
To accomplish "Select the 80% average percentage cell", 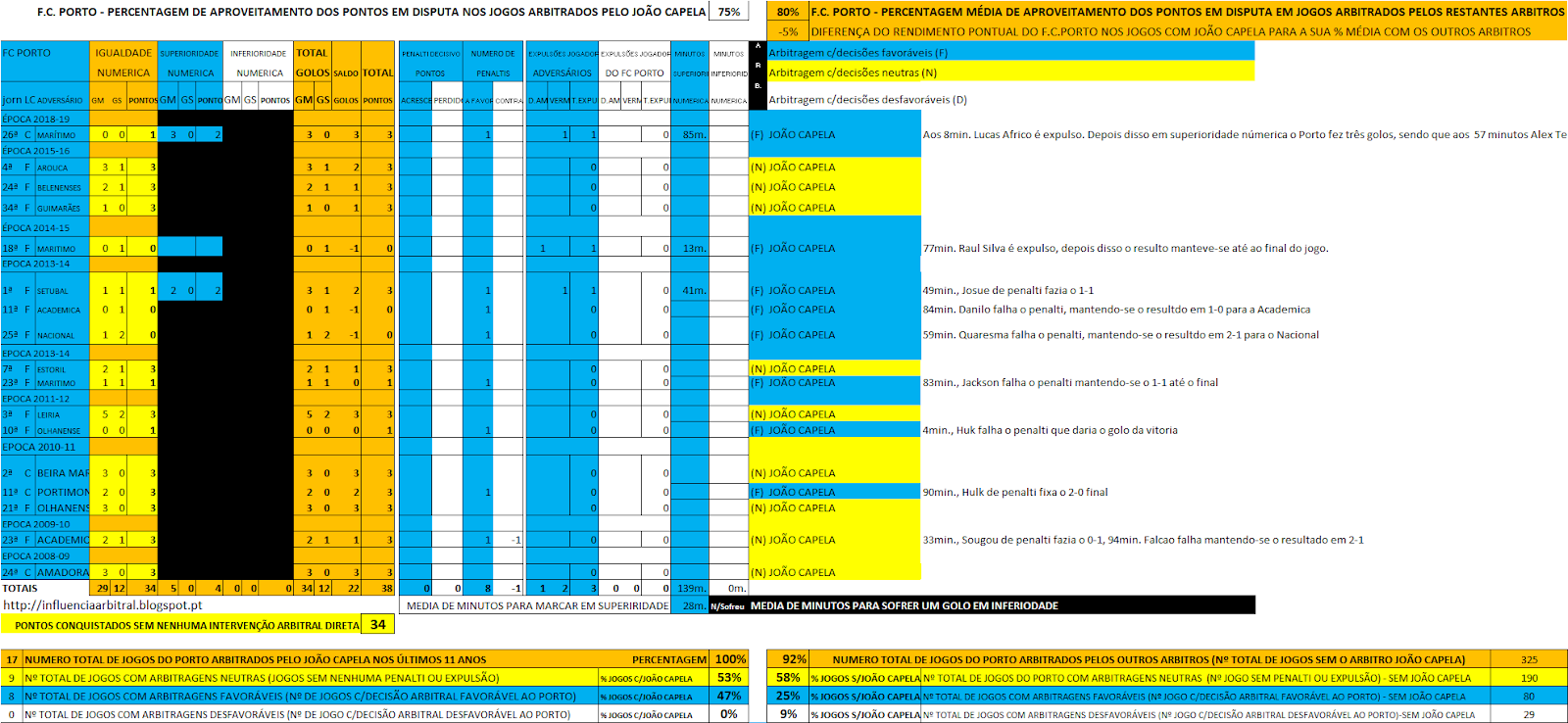I will point(788,12).
